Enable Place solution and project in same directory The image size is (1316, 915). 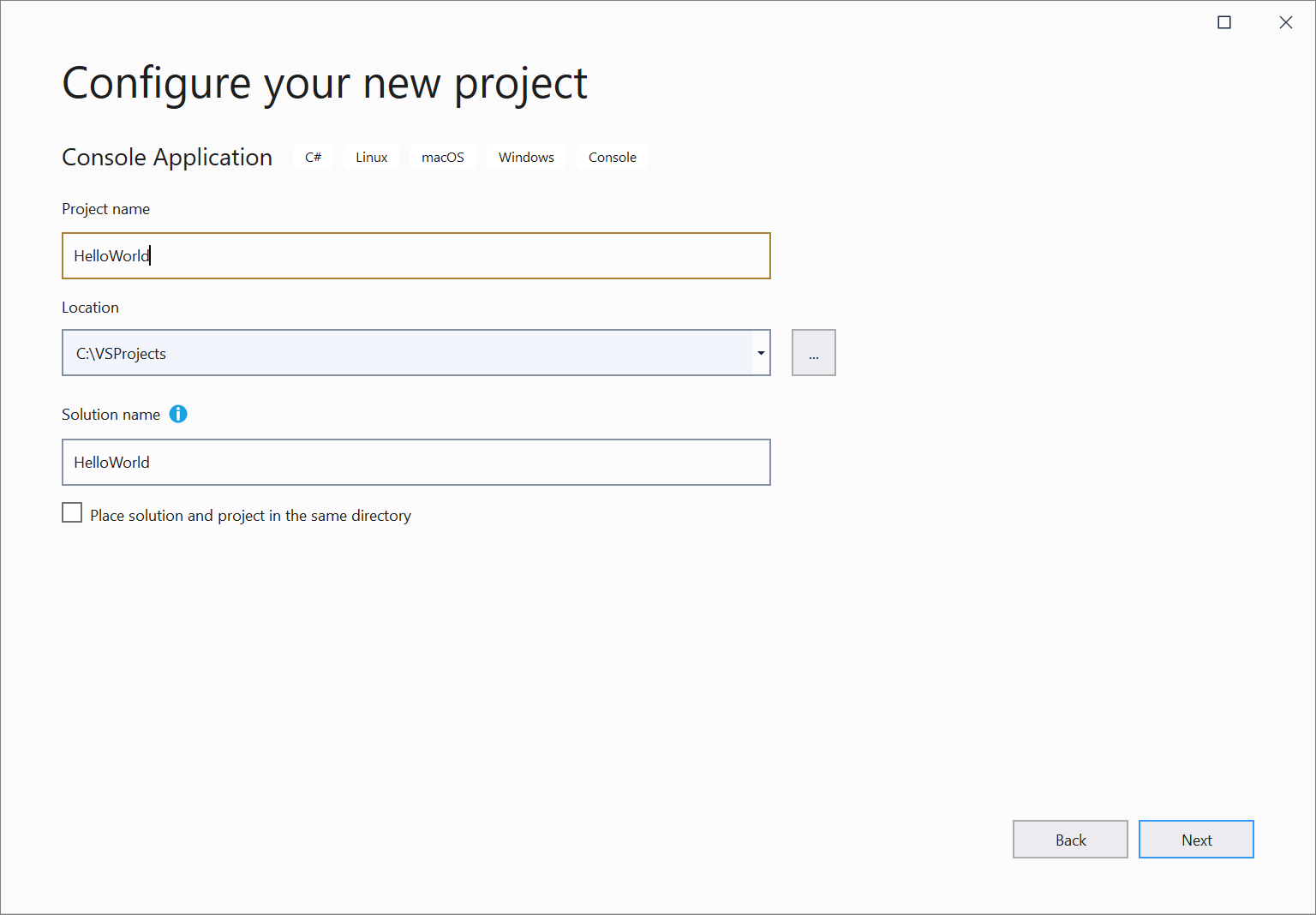[x=72, y=511]
